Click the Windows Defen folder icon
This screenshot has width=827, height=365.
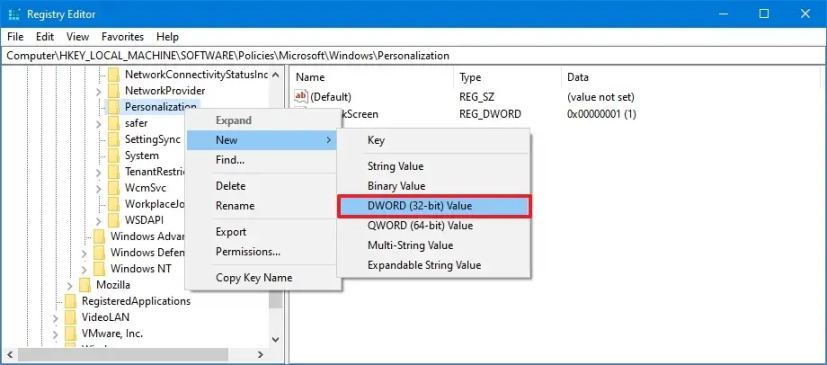click(100, 253)
